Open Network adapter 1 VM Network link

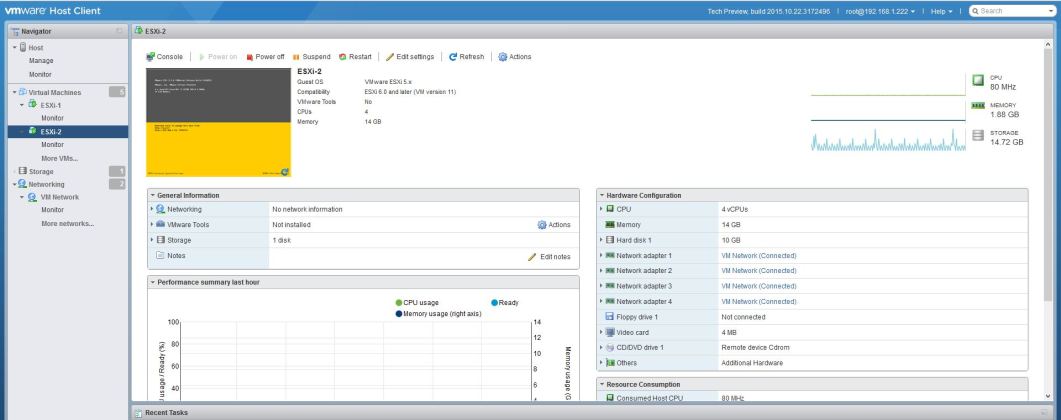pyautogui.click(x=759, y=256)
